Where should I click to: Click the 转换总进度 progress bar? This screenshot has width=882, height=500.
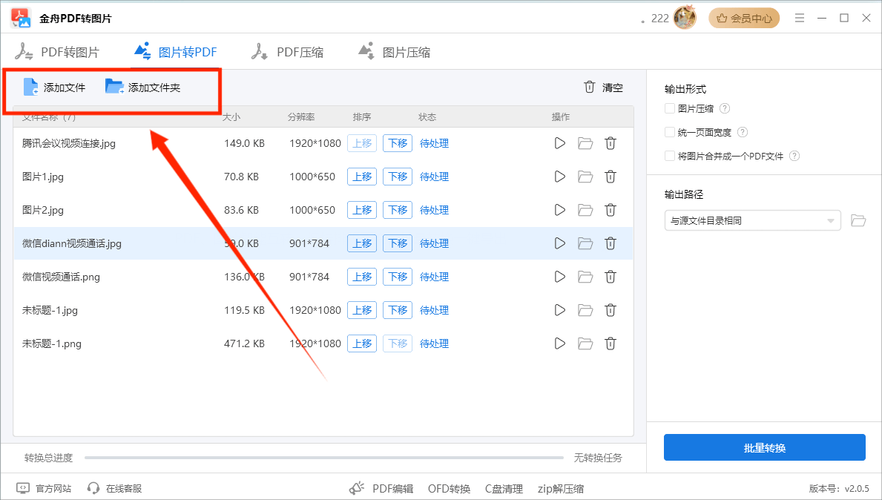[325, 458]
